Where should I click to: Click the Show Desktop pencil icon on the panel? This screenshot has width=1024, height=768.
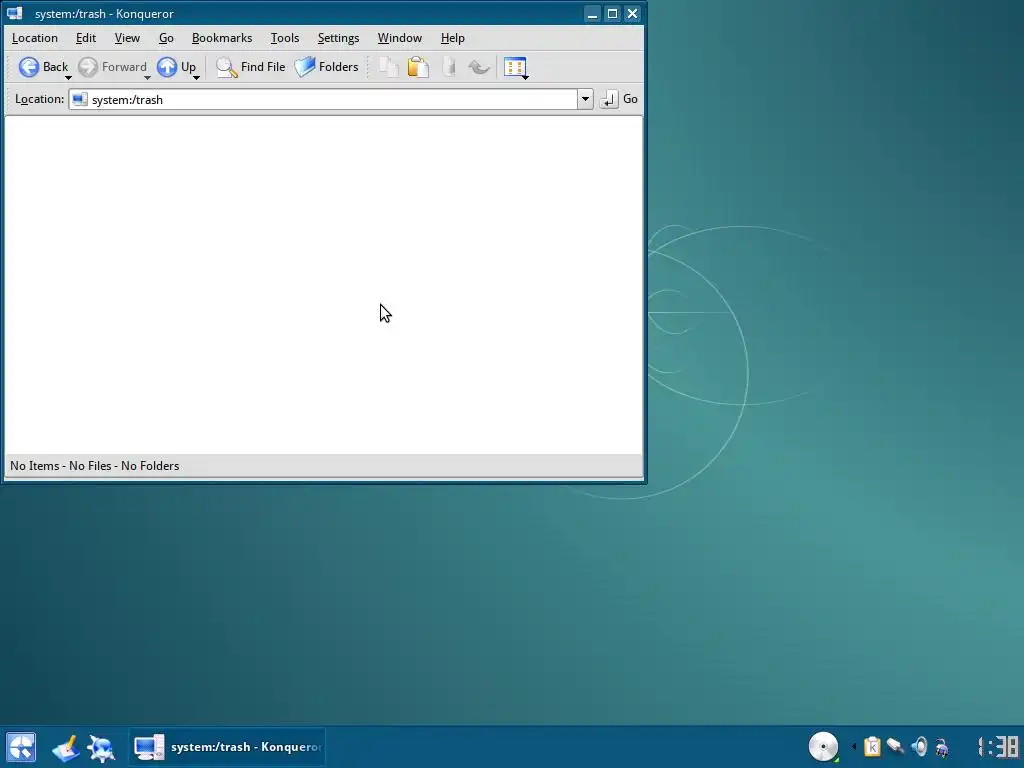coord(65,748)
